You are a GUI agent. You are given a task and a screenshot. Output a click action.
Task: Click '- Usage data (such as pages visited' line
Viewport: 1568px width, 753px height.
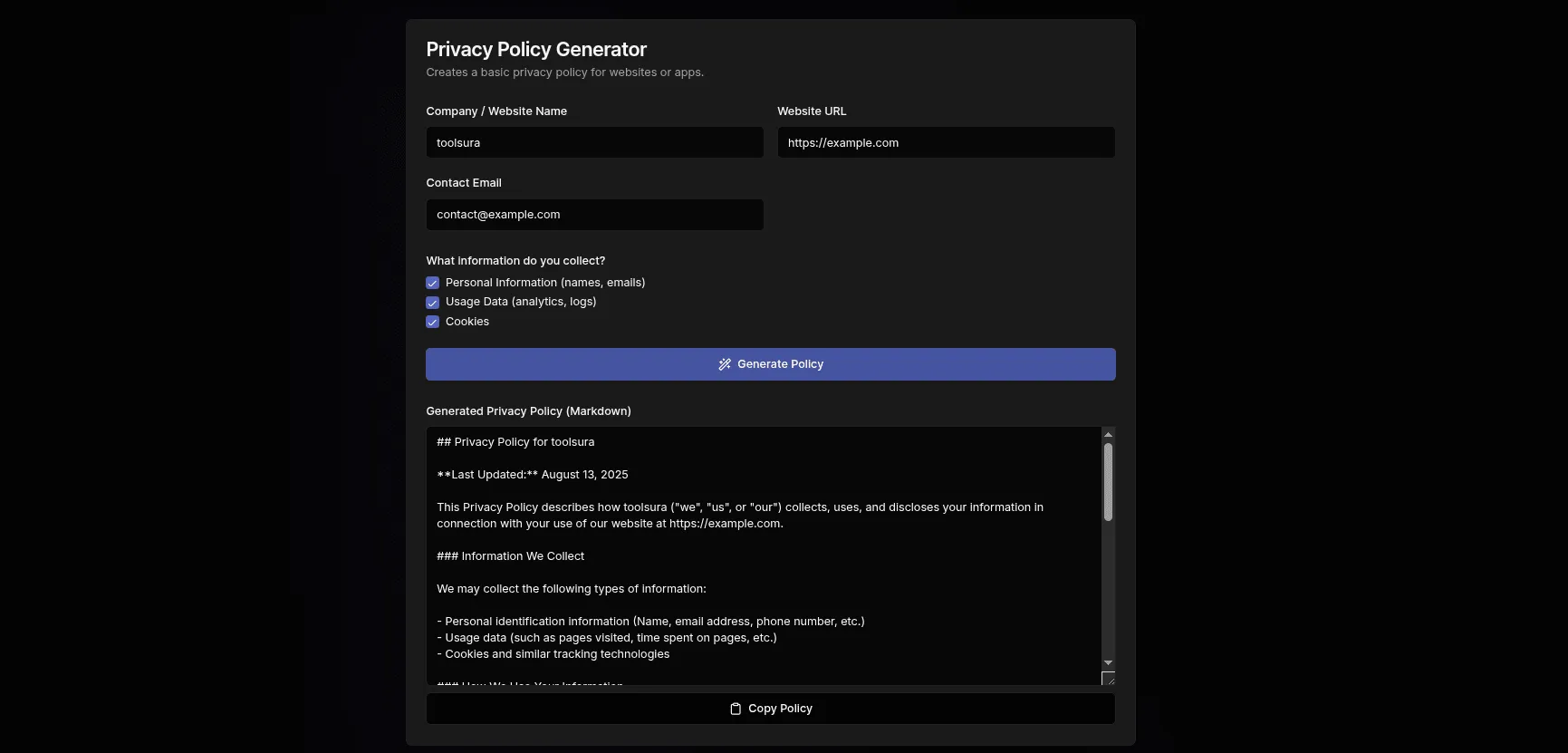point(607,638)
